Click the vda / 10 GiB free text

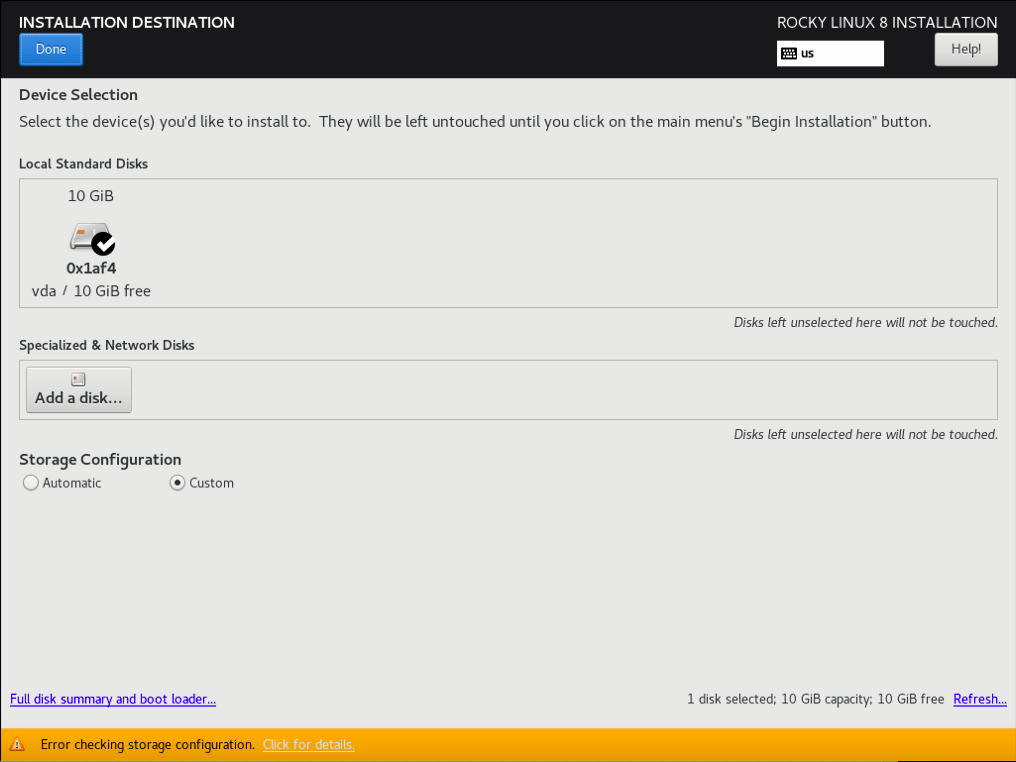(x=91, y=292)
